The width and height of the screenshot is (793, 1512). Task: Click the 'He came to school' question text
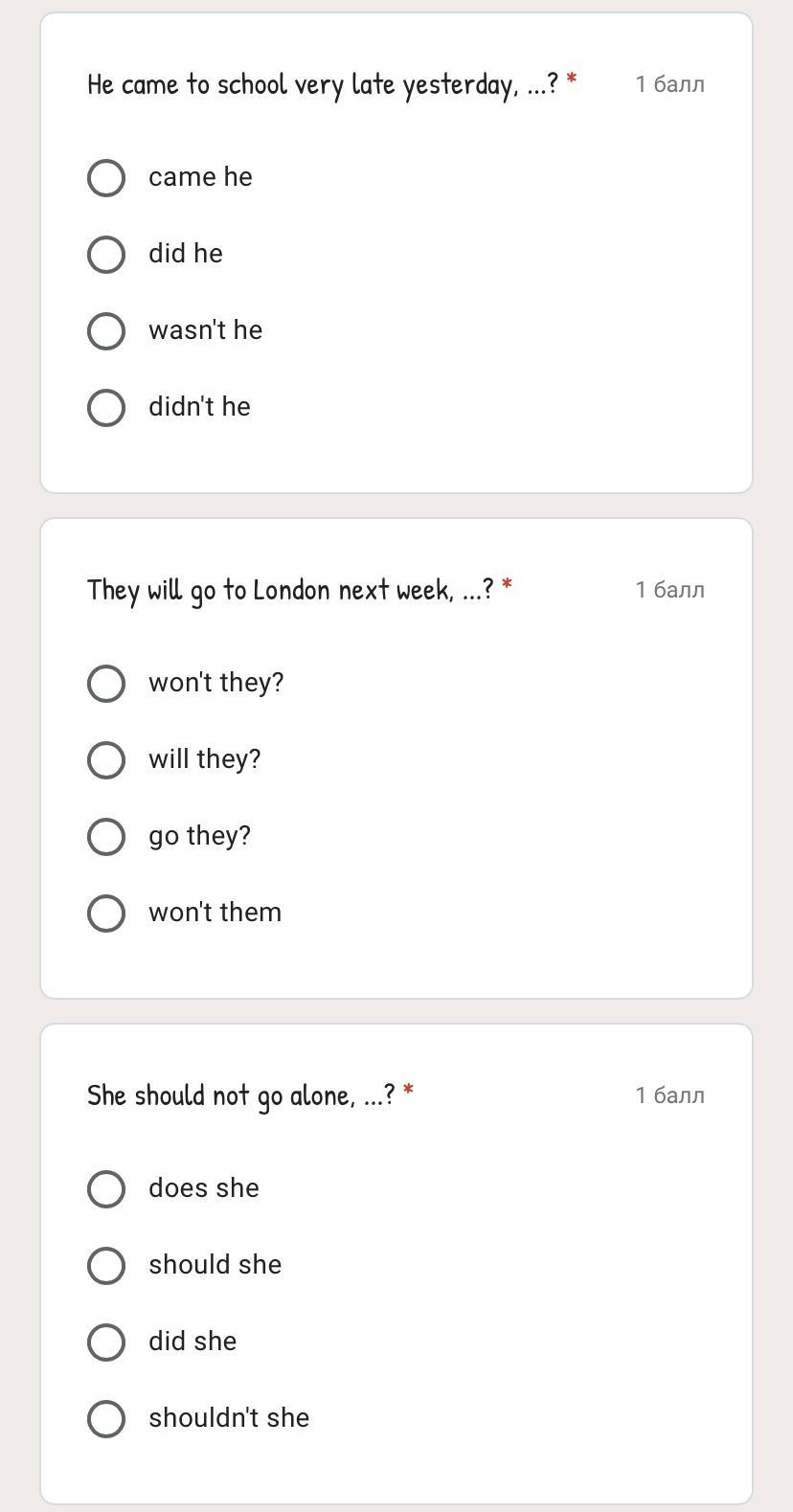(x=322, y=85)
